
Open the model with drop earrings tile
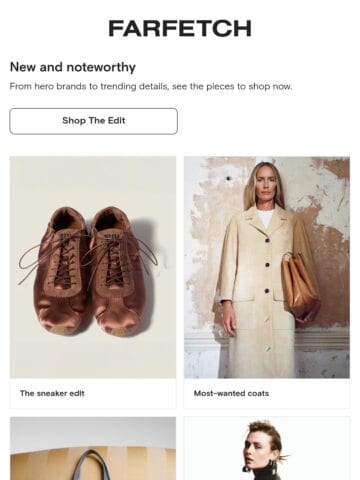[x=267, y=448]
